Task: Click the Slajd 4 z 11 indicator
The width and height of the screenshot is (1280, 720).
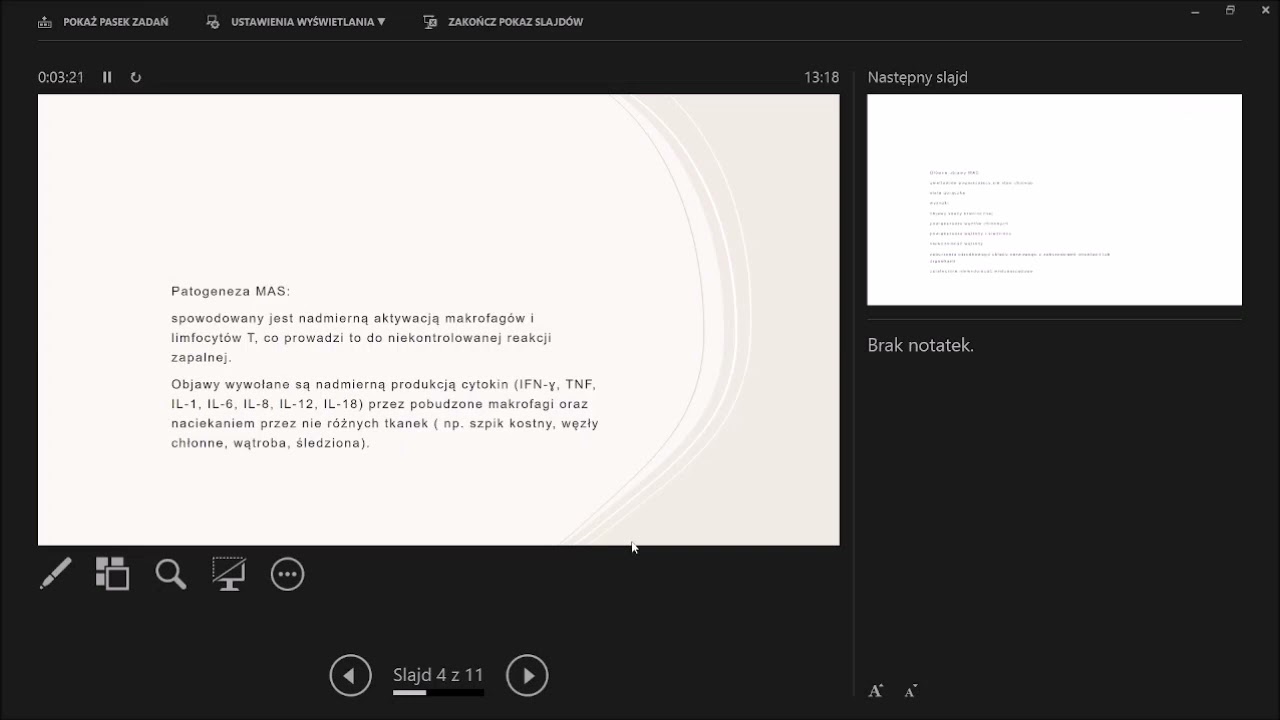Action: 438,675
